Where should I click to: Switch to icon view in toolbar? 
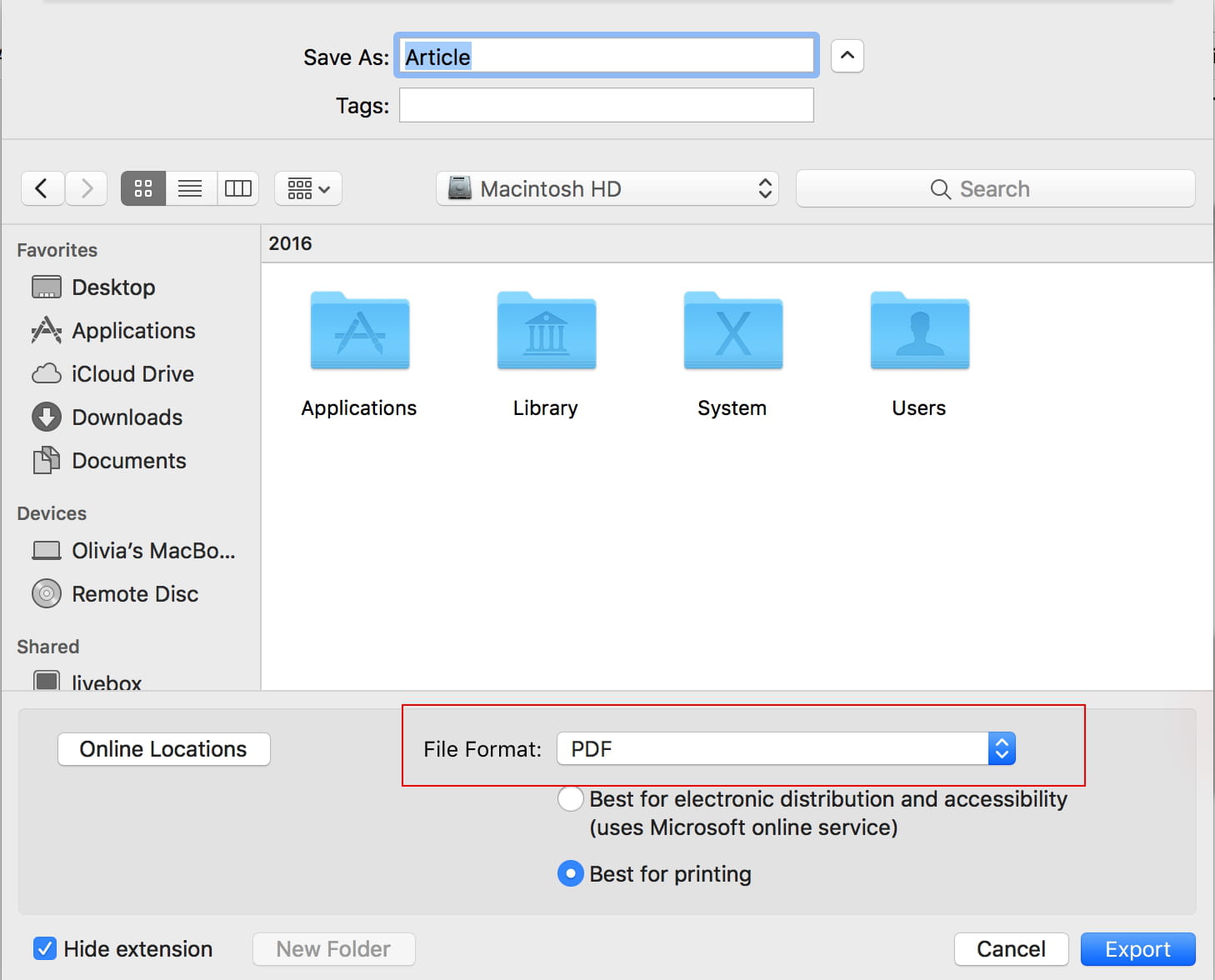click(x=143, y=188)
